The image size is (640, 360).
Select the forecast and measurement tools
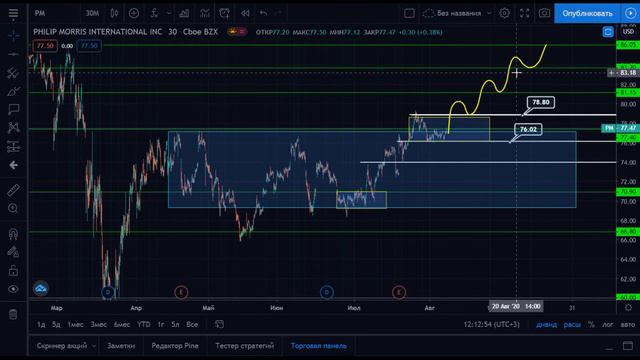13,147
